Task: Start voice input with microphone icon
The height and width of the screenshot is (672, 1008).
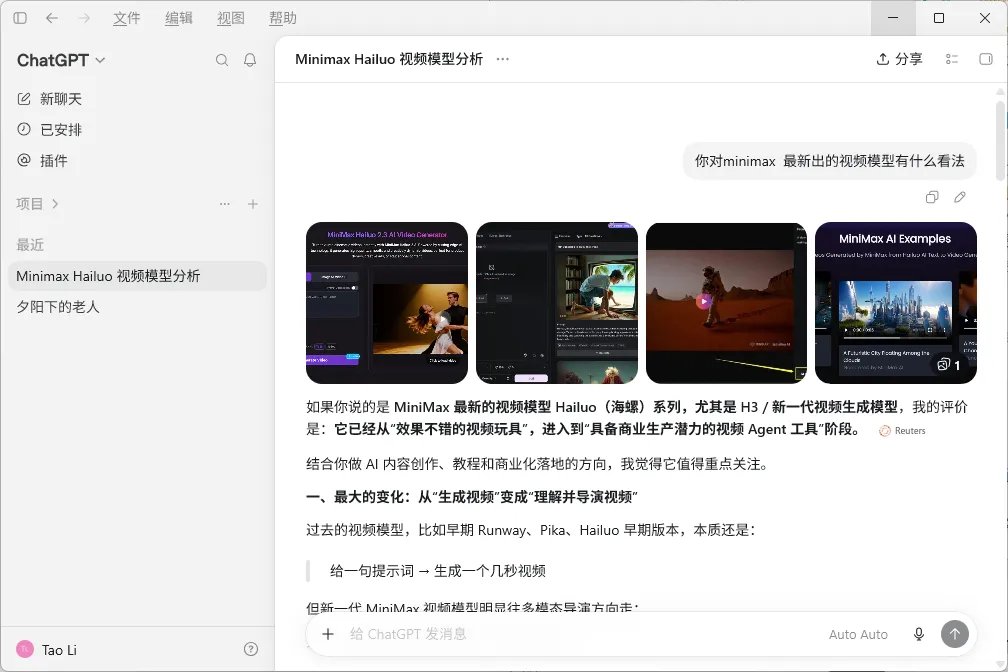Action: click(x=919, y=634)
